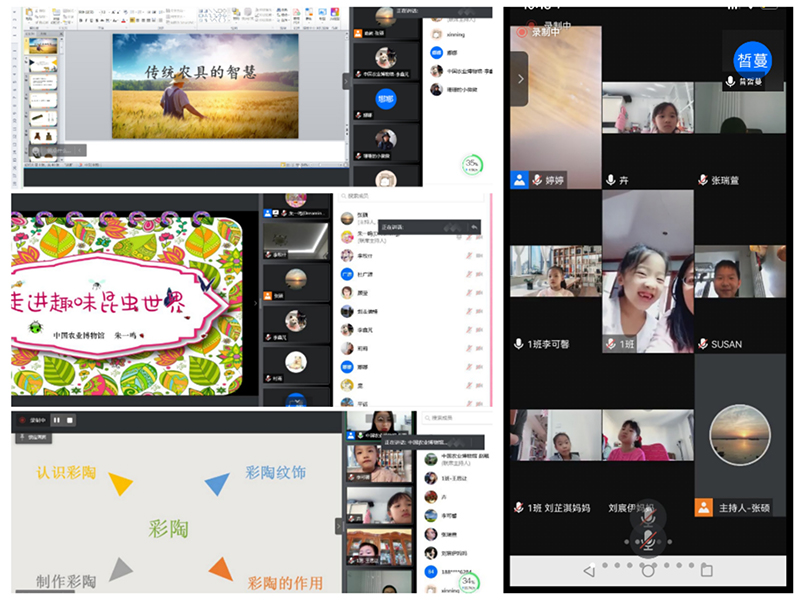Screen dimensions: 800x600
Task: Tap the phone recent apps square button
Action: [x=707, y=570]
